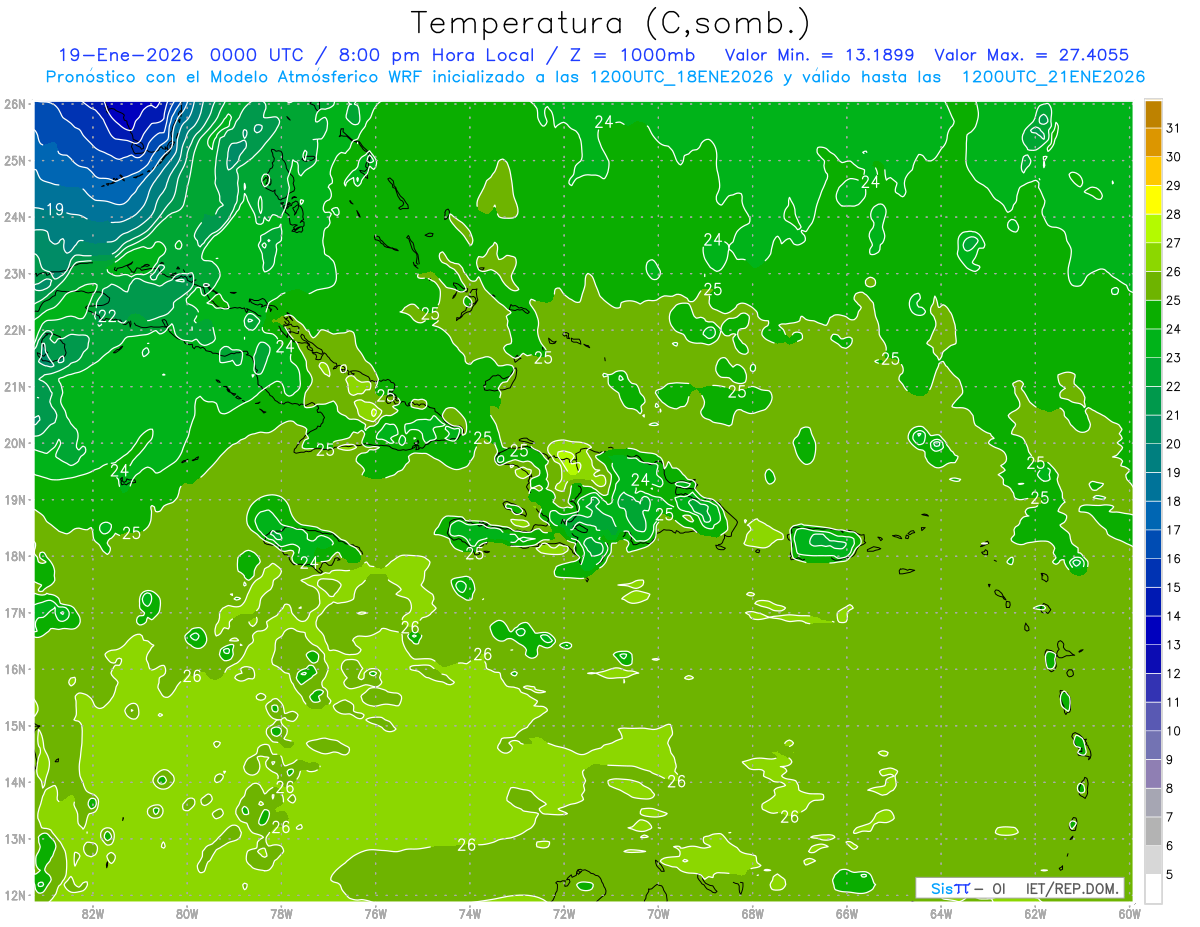Click the '14' label on the color scale
Image resolution: width=1200 pixels, height=927 pixels.
click(x=1173, y=615)
